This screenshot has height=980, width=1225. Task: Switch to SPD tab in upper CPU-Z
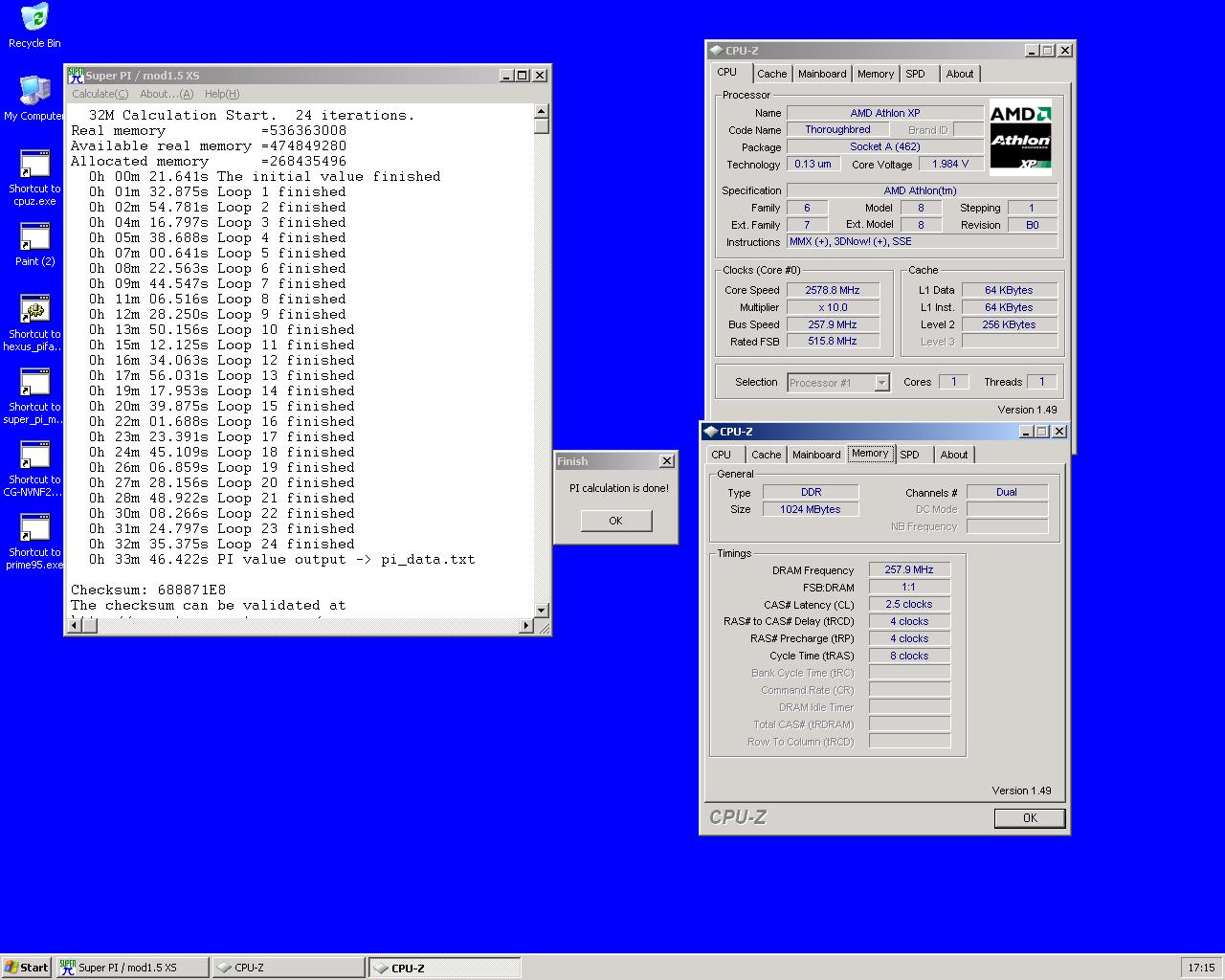[916, 74]
